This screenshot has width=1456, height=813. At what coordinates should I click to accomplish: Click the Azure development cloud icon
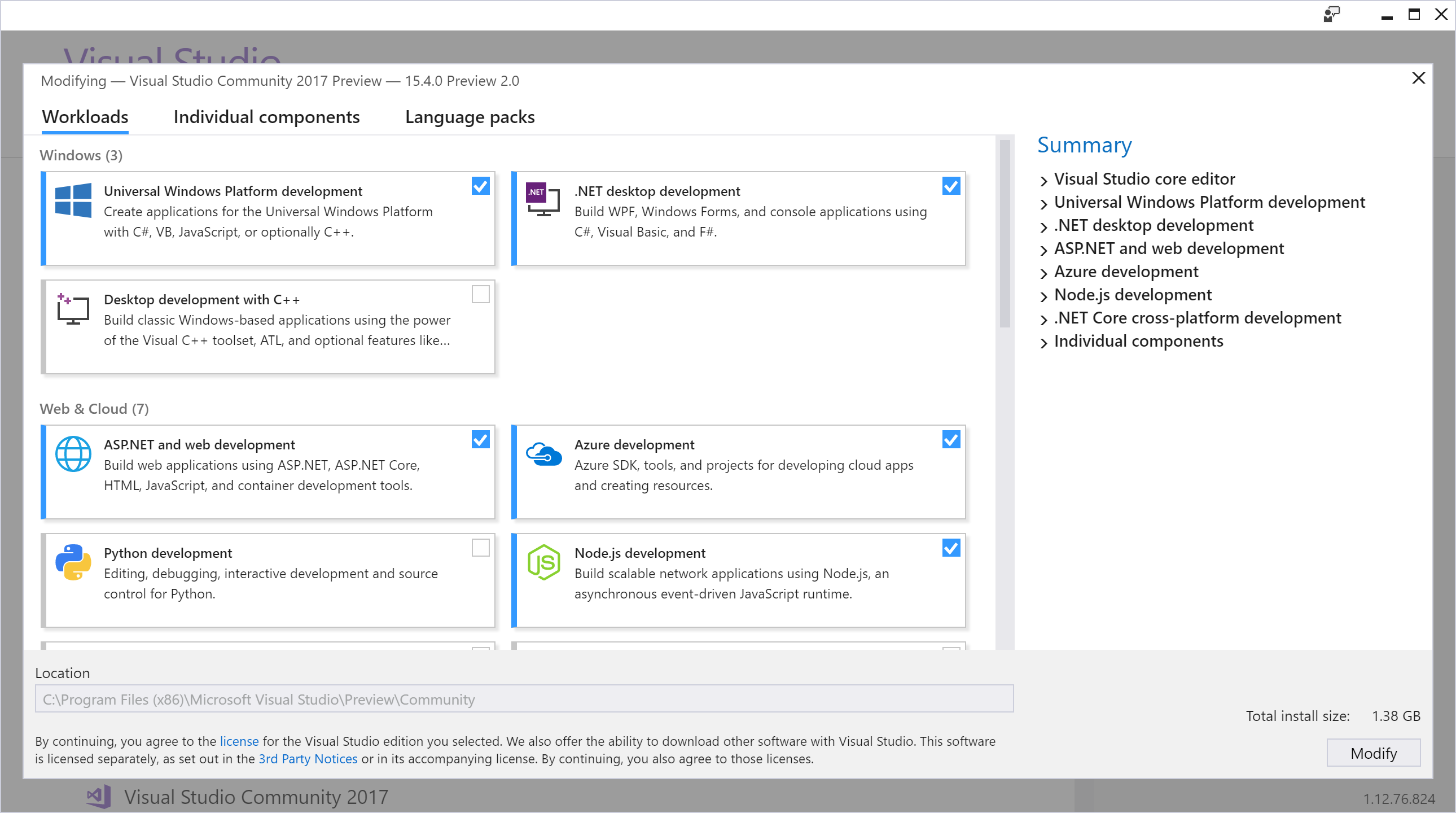pos(543,454)
